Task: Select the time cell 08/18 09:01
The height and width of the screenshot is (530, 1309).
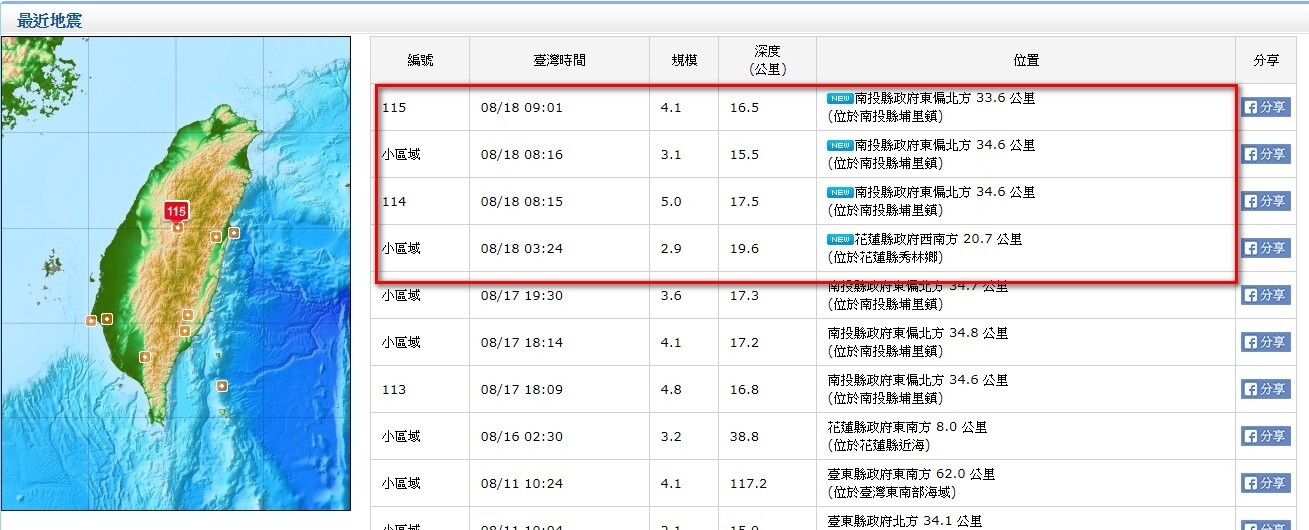Action: pos(521,107)
